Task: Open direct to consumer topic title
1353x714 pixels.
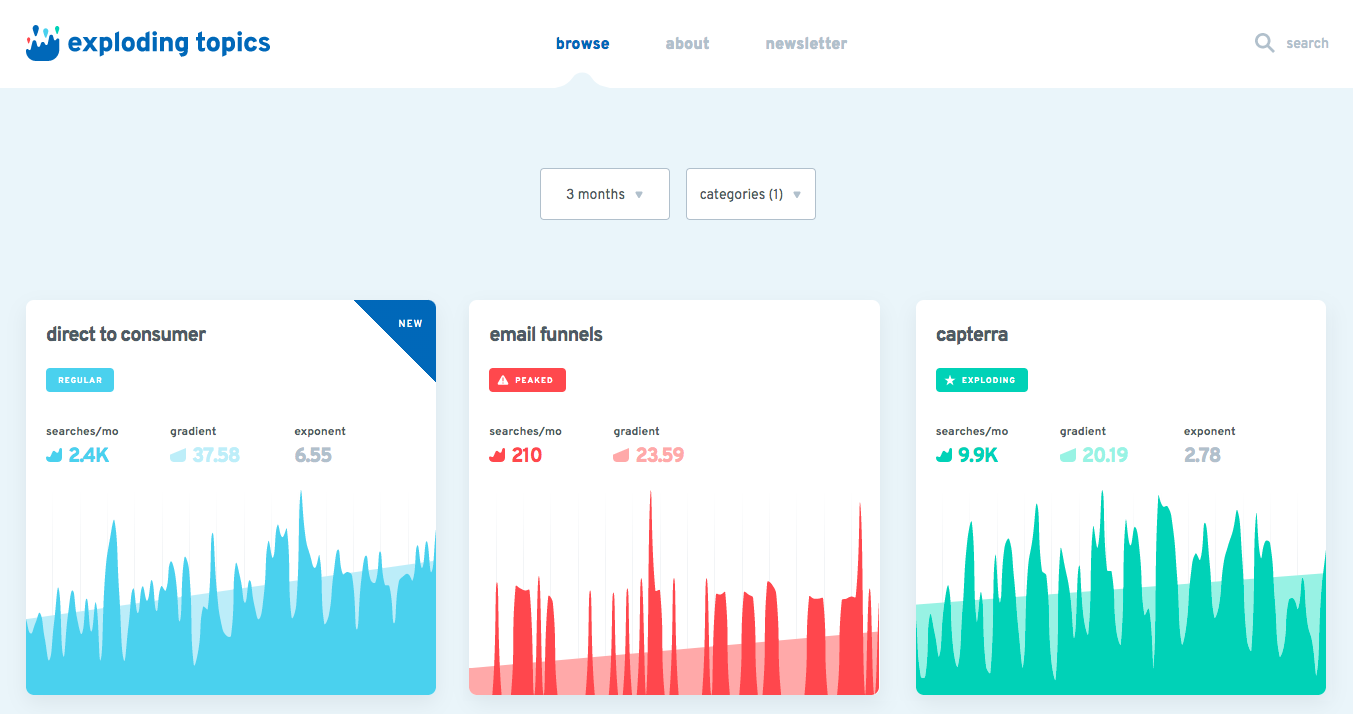Action: coord(126,334)
